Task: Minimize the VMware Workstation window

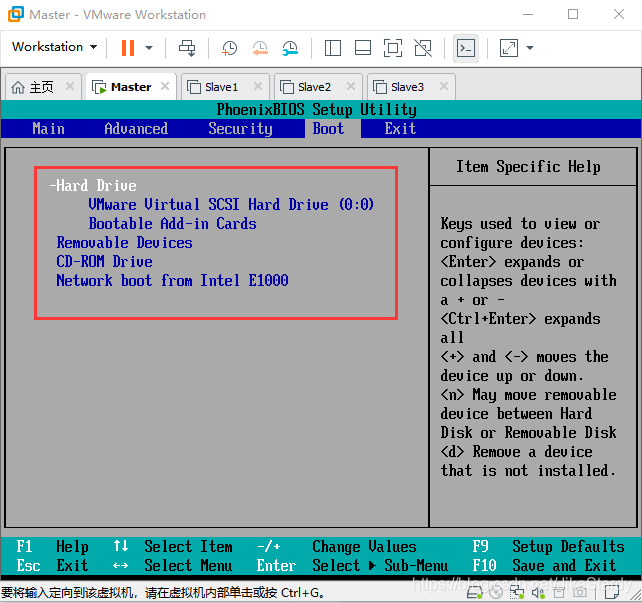Action: 528,14
